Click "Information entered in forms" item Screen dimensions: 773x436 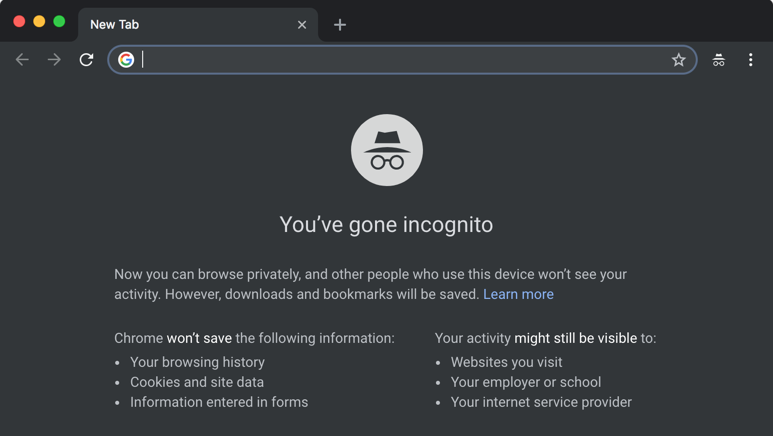pyautogui.click(x=219, y=402)
